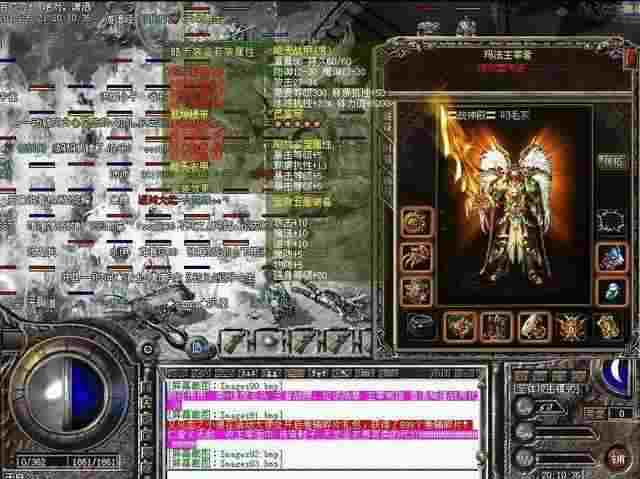Image resolution: width=640 pixels, height=479 pixels.
Task: Select the medal emblem slot in bottom row
Action: (x=571, y=326)
